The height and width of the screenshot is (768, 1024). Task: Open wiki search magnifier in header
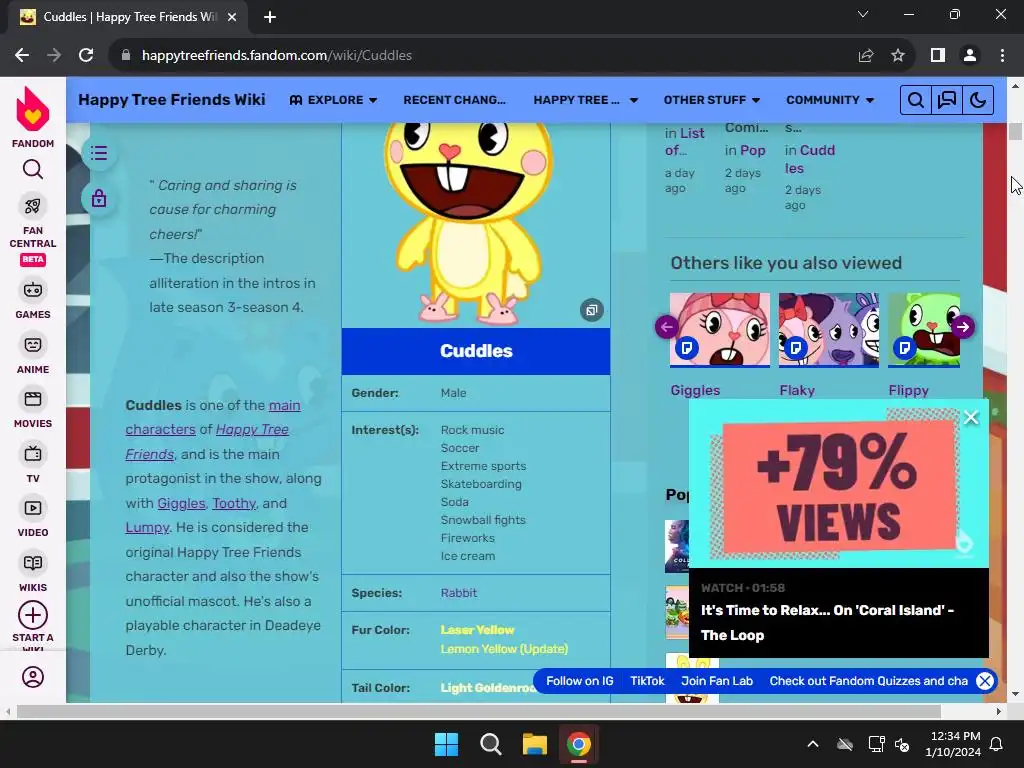(x=916, y=100)
